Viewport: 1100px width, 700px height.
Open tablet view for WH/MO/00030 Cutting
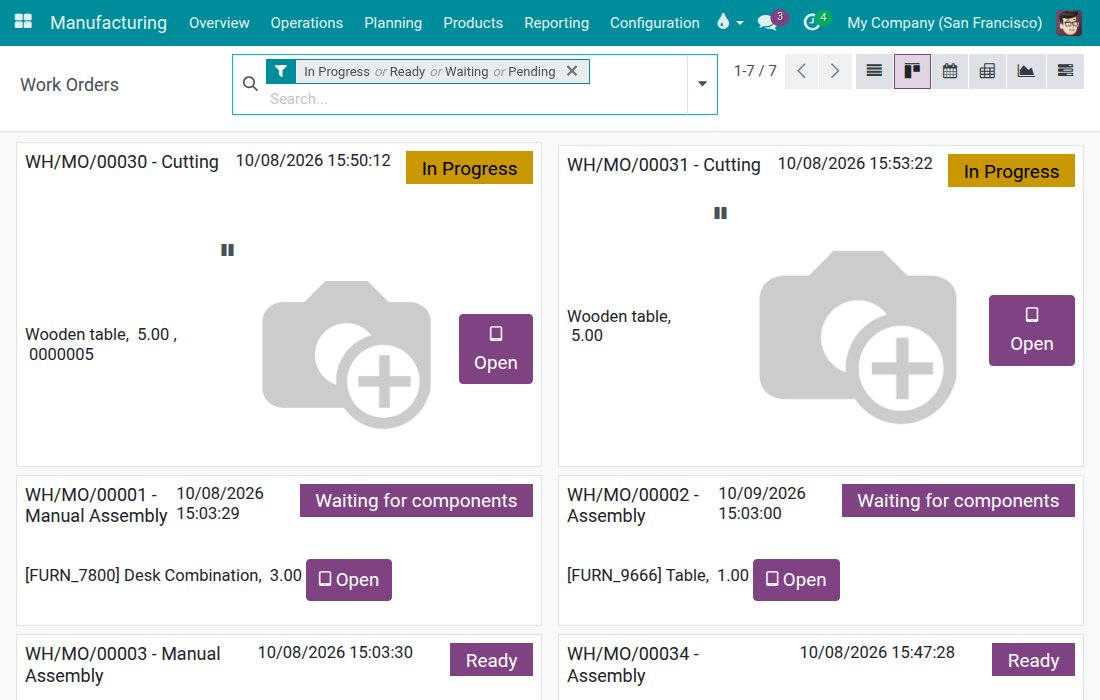pyautogui.click(x=496, y=349)
